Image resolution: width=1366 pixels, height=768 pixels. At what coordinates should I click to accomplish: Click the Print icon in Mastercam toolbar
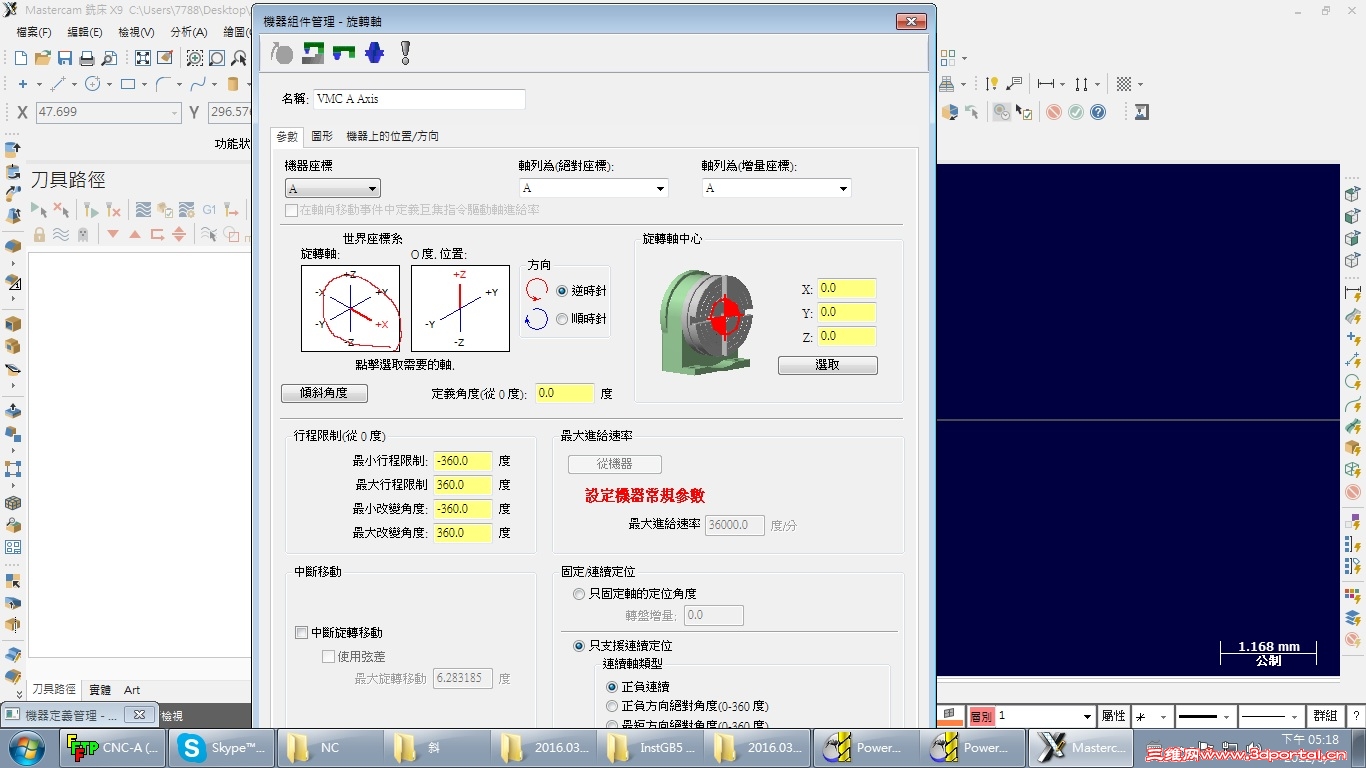[87, 59]
